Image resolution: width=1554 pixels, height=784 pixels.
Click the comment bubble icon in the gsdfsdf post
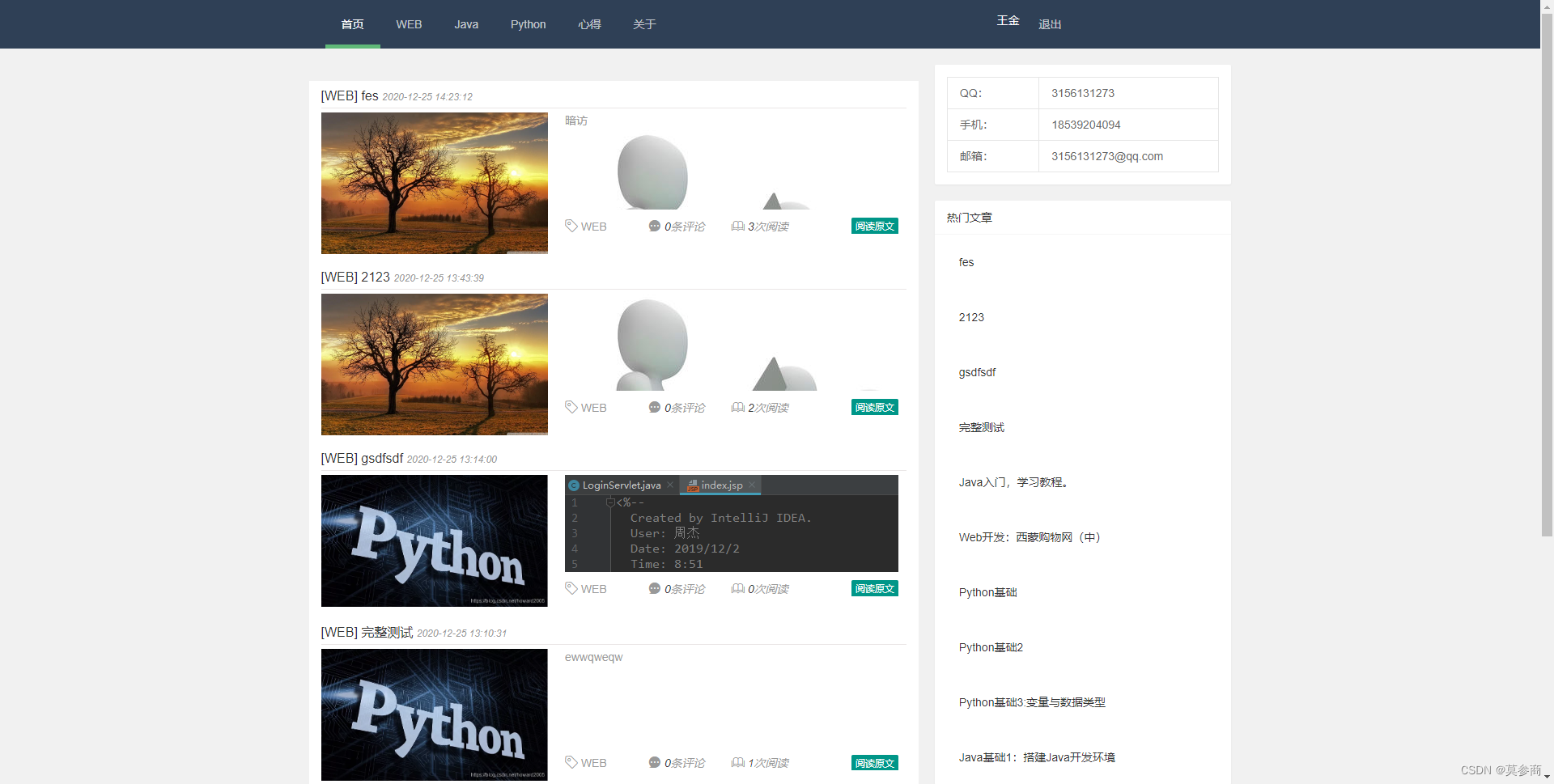pyautogui.click(x=655, y=588)
